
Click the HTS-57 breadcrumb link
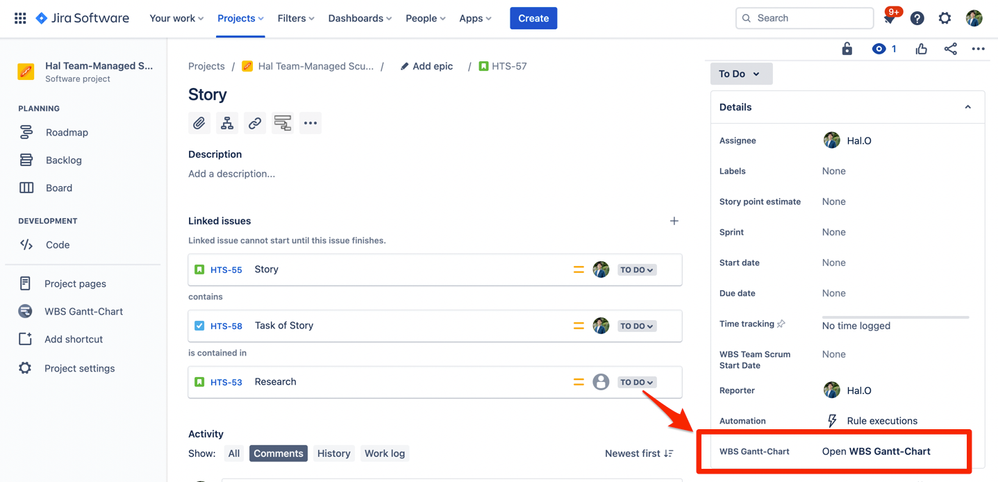(x=503, y=66)
